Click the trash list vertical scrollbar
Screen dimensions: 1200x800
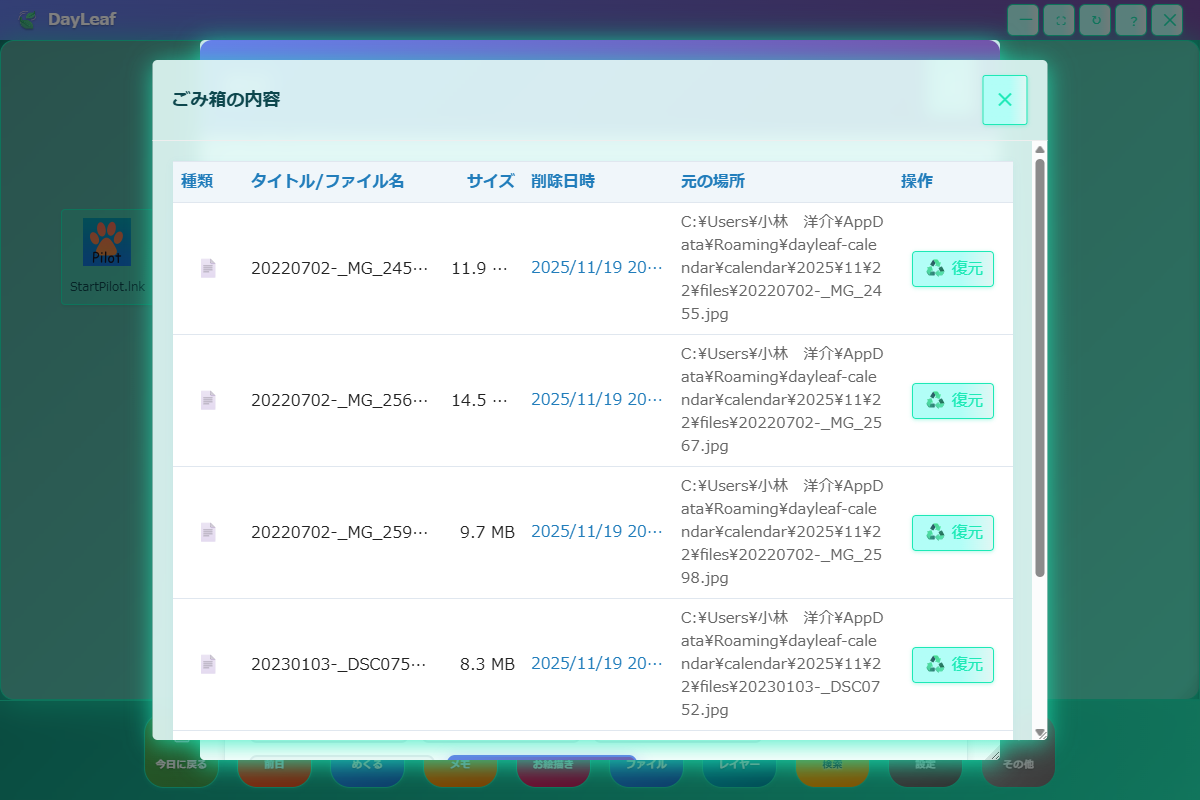point(1039,370)
